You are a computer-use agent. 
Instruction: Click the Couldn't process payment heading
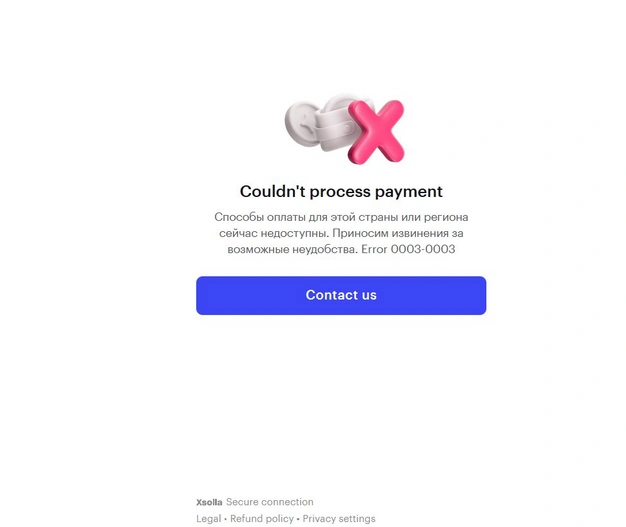[341, 192]
